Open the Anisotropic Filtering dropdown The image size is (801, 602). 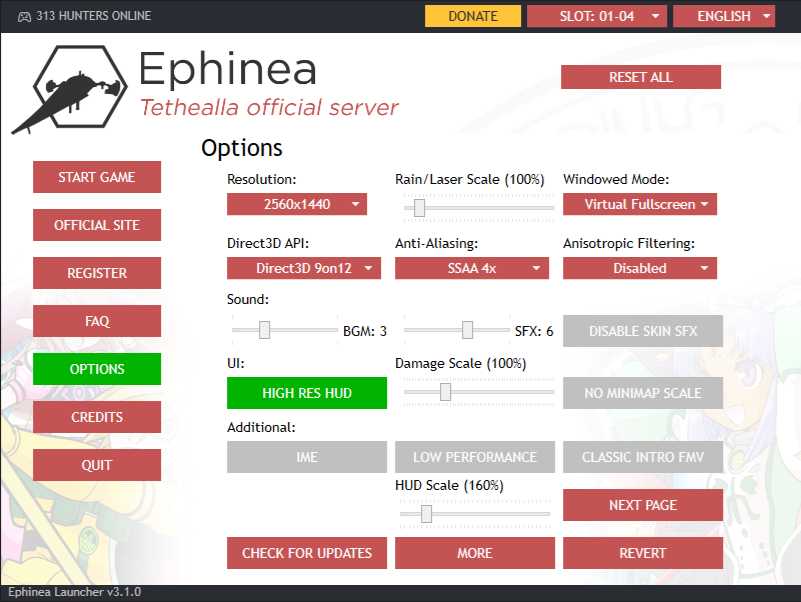pos(640,268)
